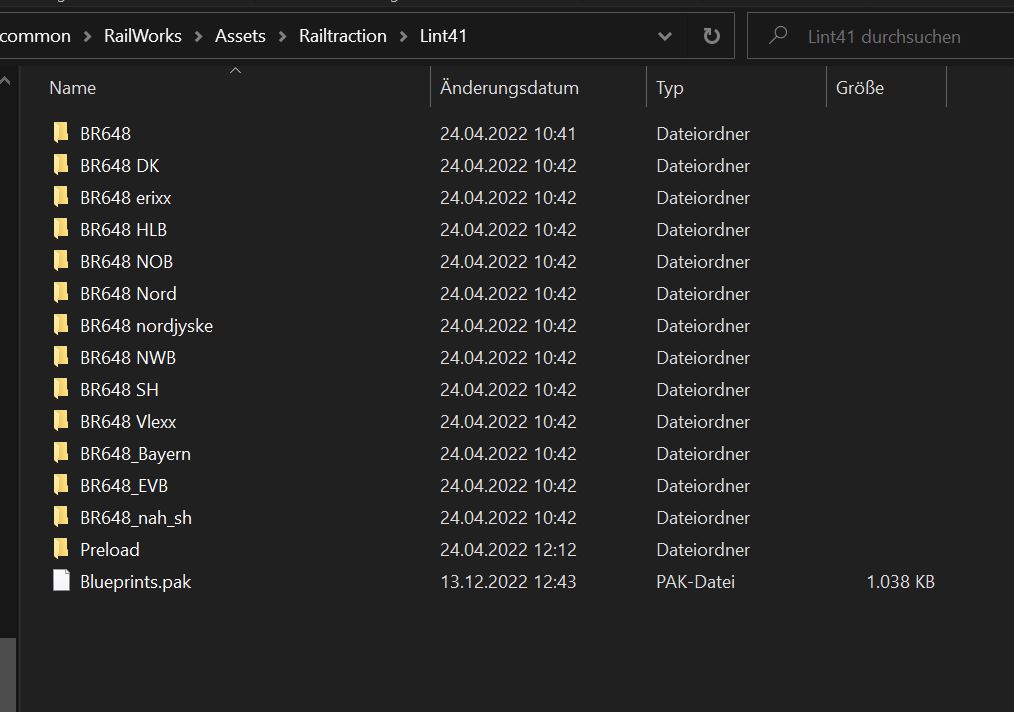Sort by Größe column header

point(860,88)
